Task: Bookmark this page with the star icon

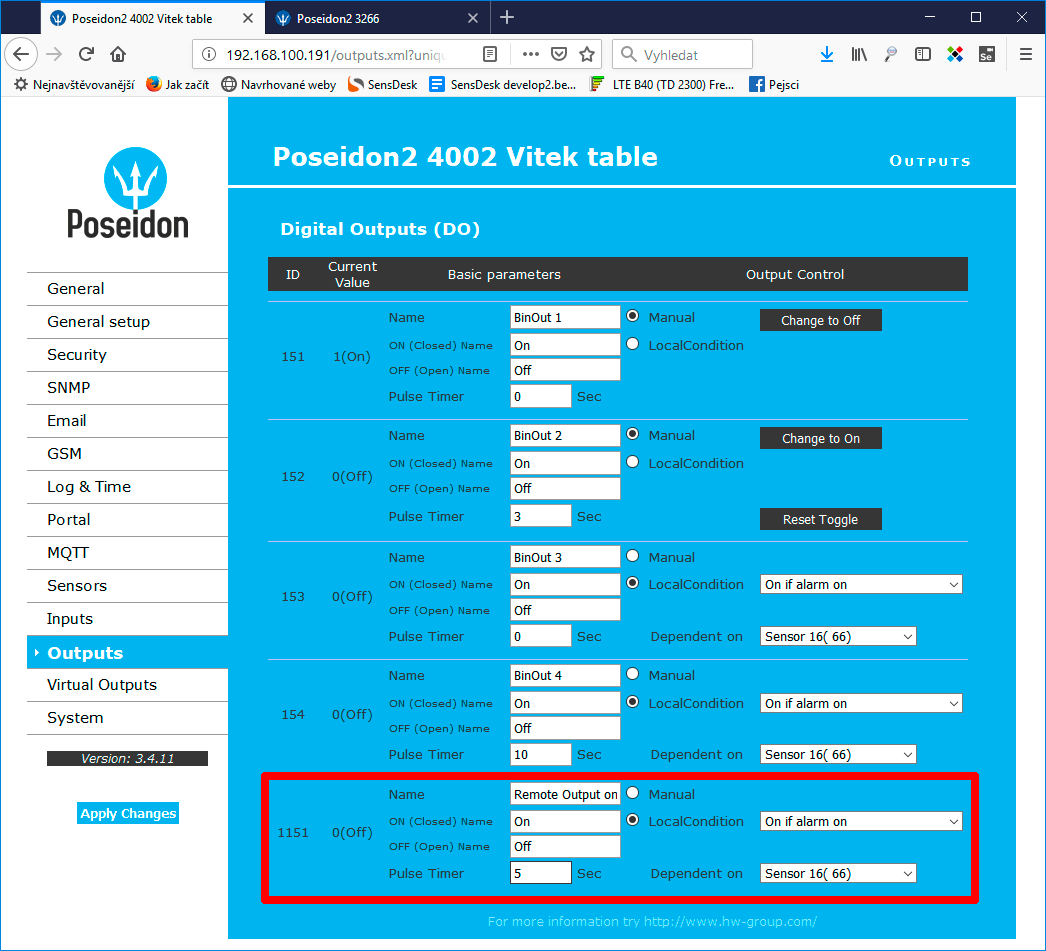Action: 587,55
